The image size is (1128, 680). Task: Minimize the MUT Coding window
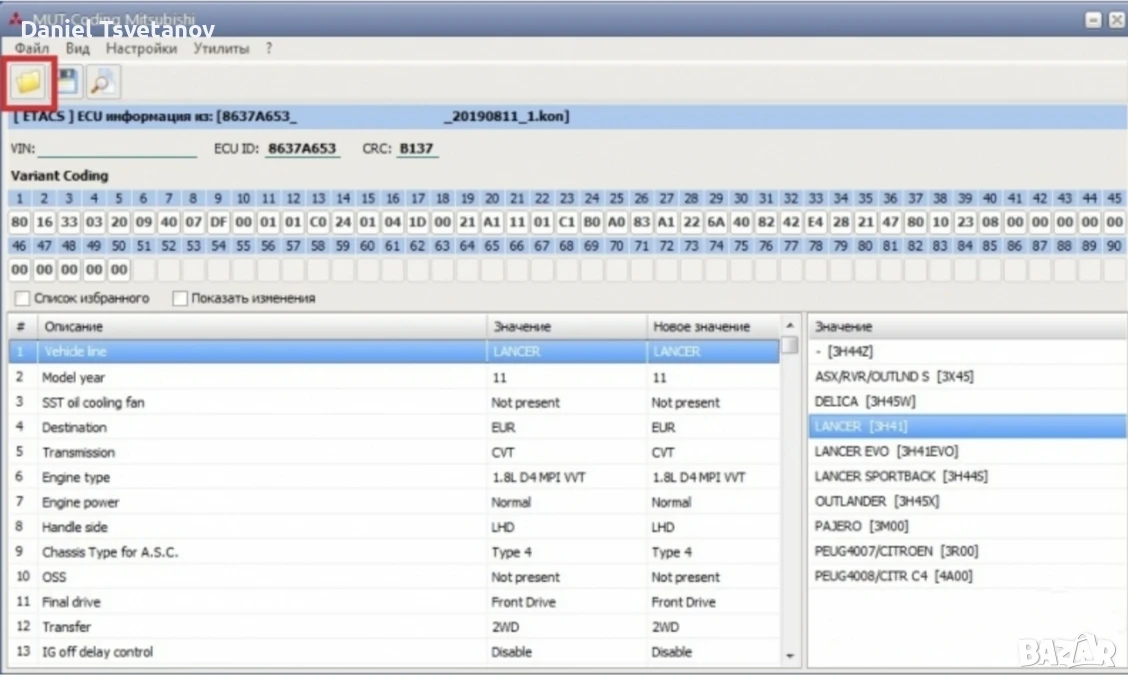(1093, 20)
